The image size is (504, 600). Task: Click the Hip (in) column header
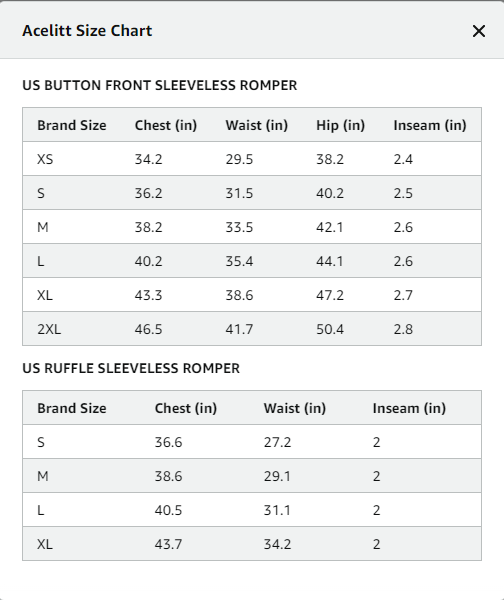tap(340, 125)
